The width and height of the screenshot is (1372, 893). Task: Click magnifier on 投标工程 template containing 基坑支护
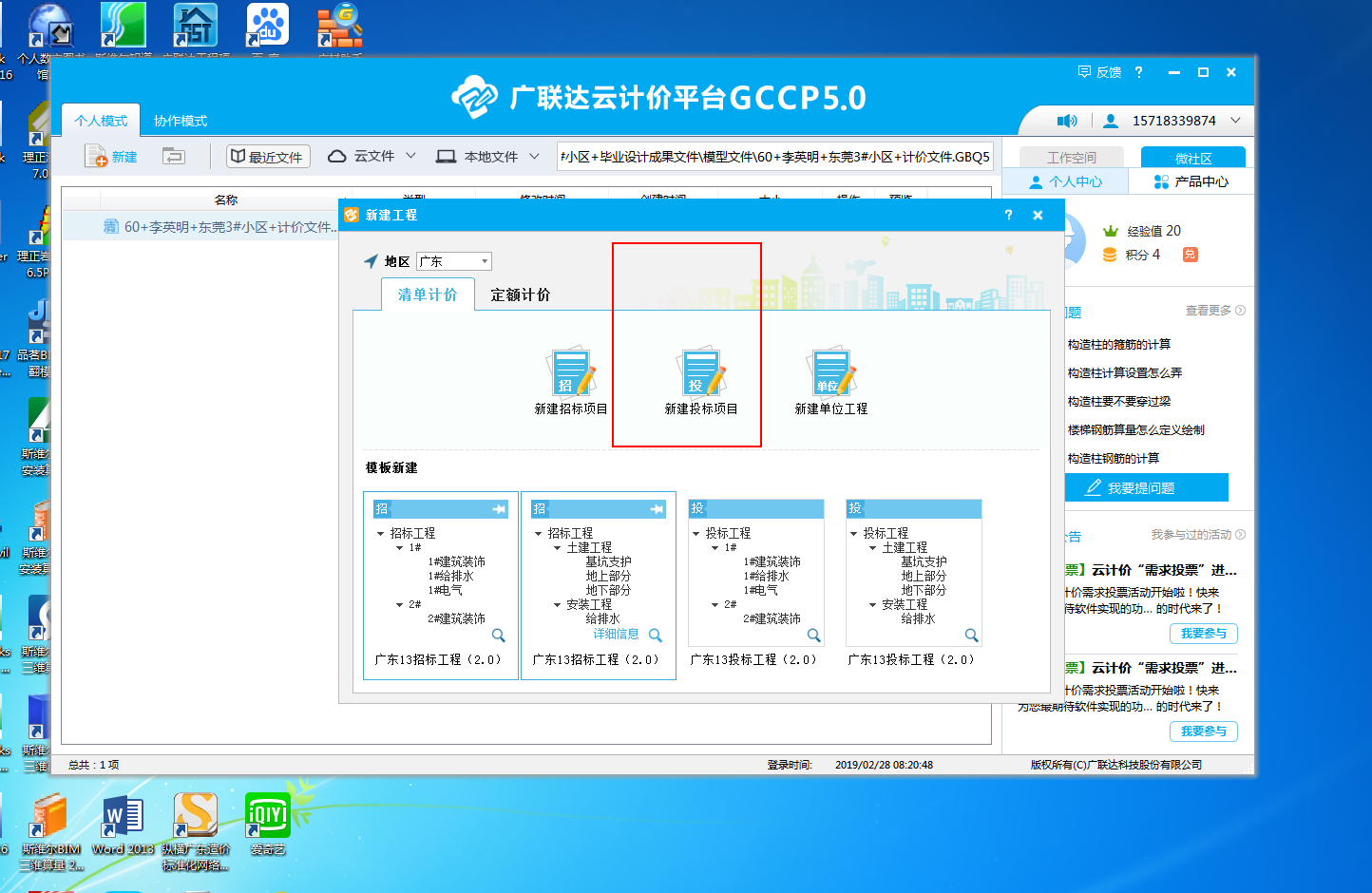pyautogui.click(x=971, y=635)
